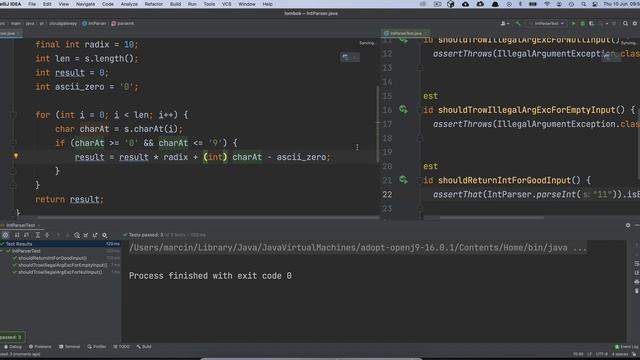This screenshot has height=360, width=640.
Task: Open macOS Spotlight search in menu bar
Action: (583, 4)
